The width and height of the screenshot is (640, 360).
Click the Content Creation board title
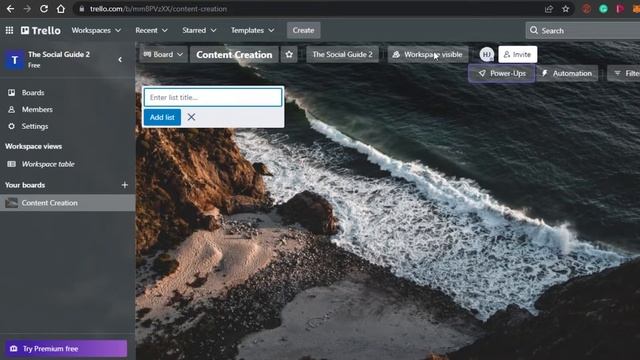234,55
